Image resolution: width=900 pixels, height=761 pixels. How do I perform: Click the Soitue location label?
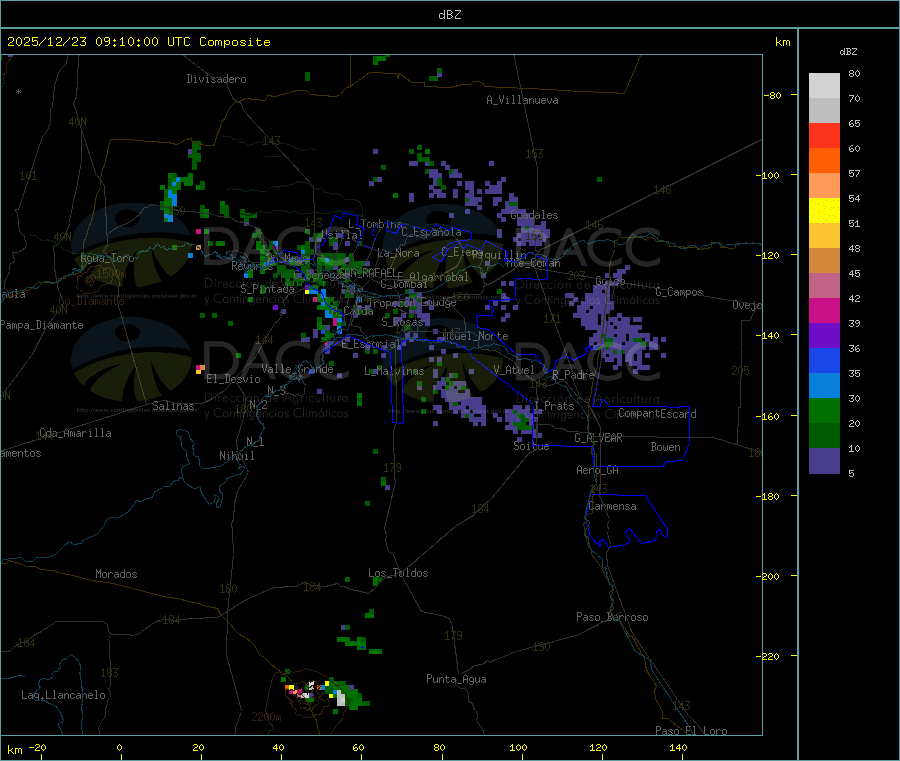point(531,446)
